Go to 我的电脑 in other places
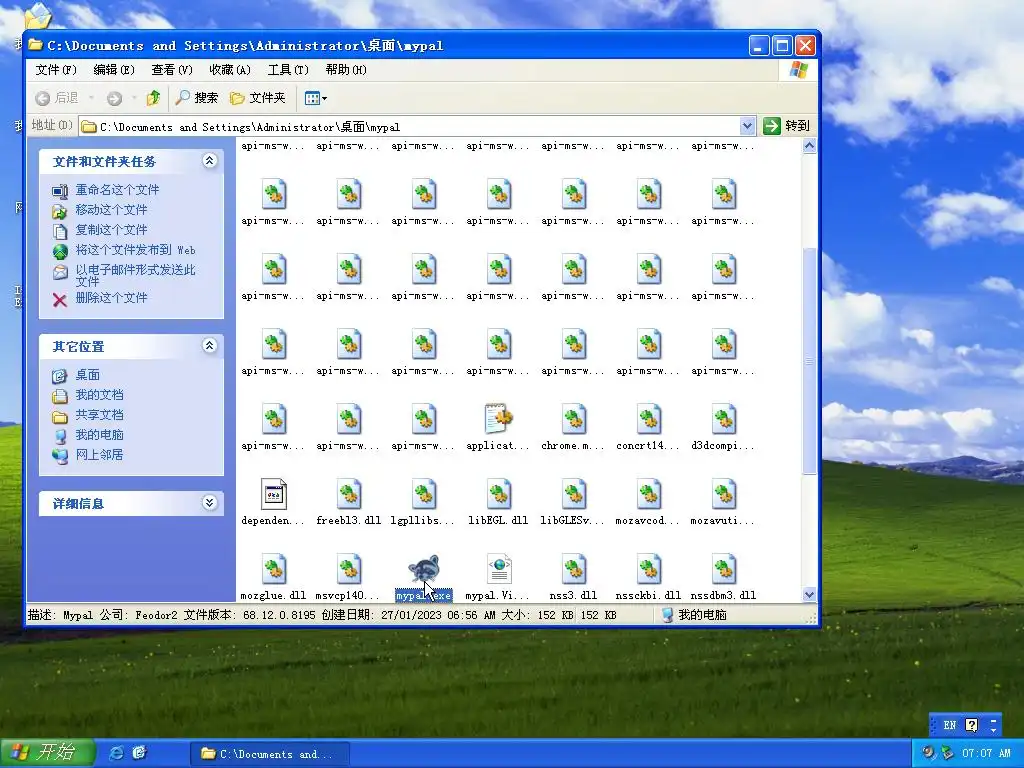1024x768 pixels. click(99, 435)
